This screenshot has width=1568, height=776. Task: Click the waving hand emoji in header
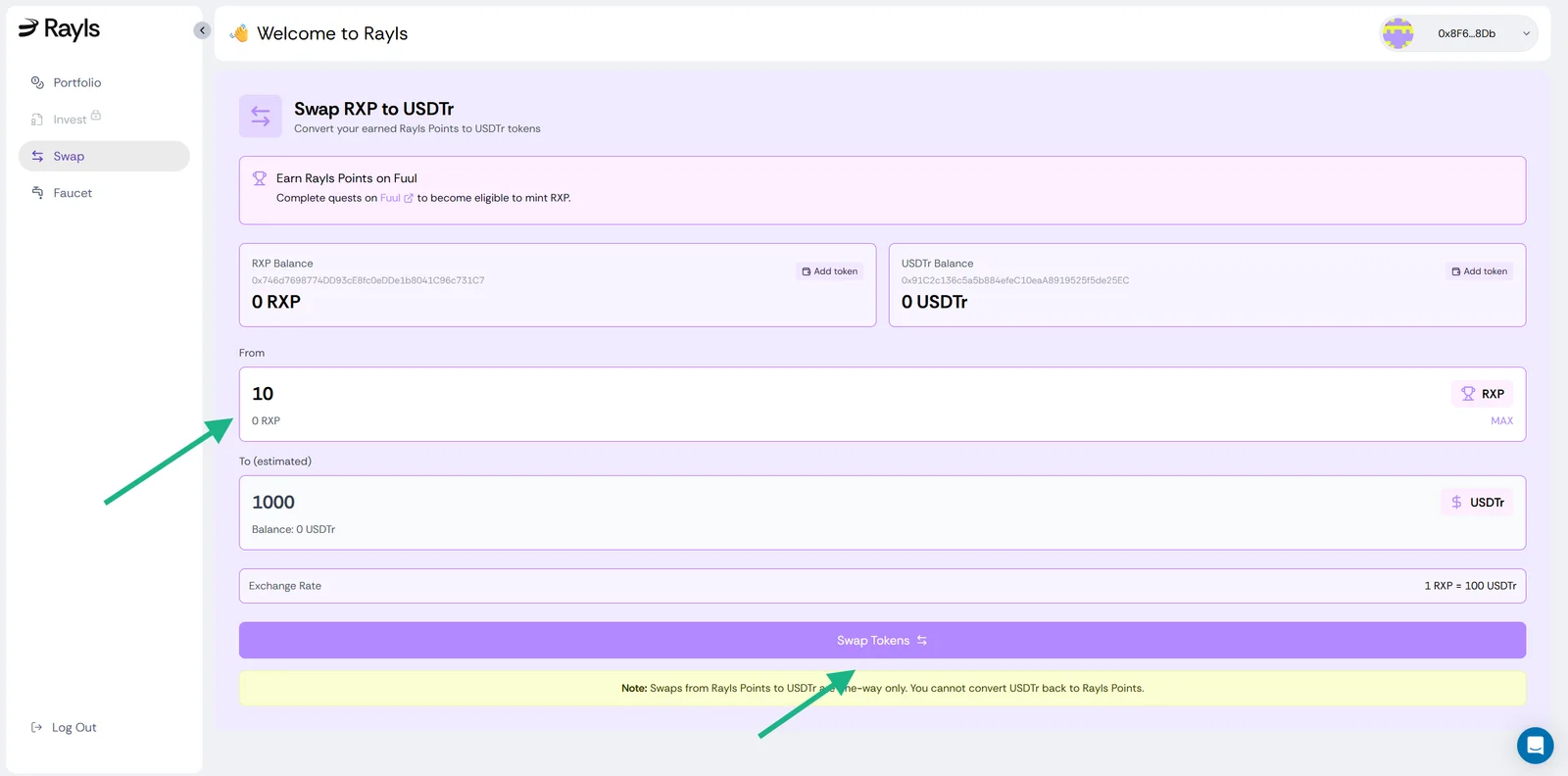click(x=239, y=33)
